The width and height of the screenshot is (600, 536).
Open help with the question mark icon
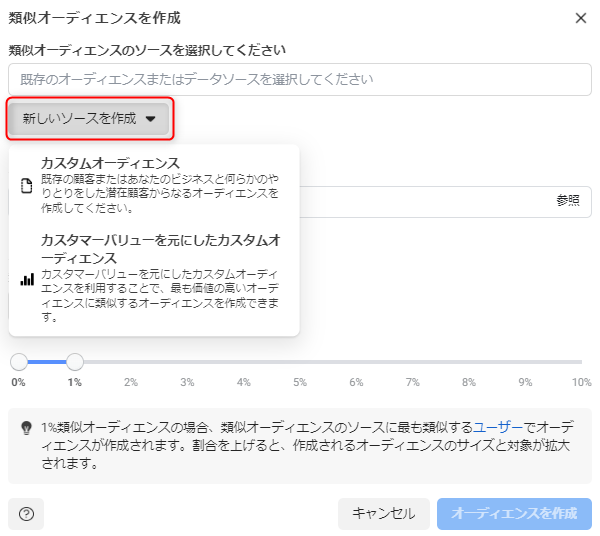point(26,514)
